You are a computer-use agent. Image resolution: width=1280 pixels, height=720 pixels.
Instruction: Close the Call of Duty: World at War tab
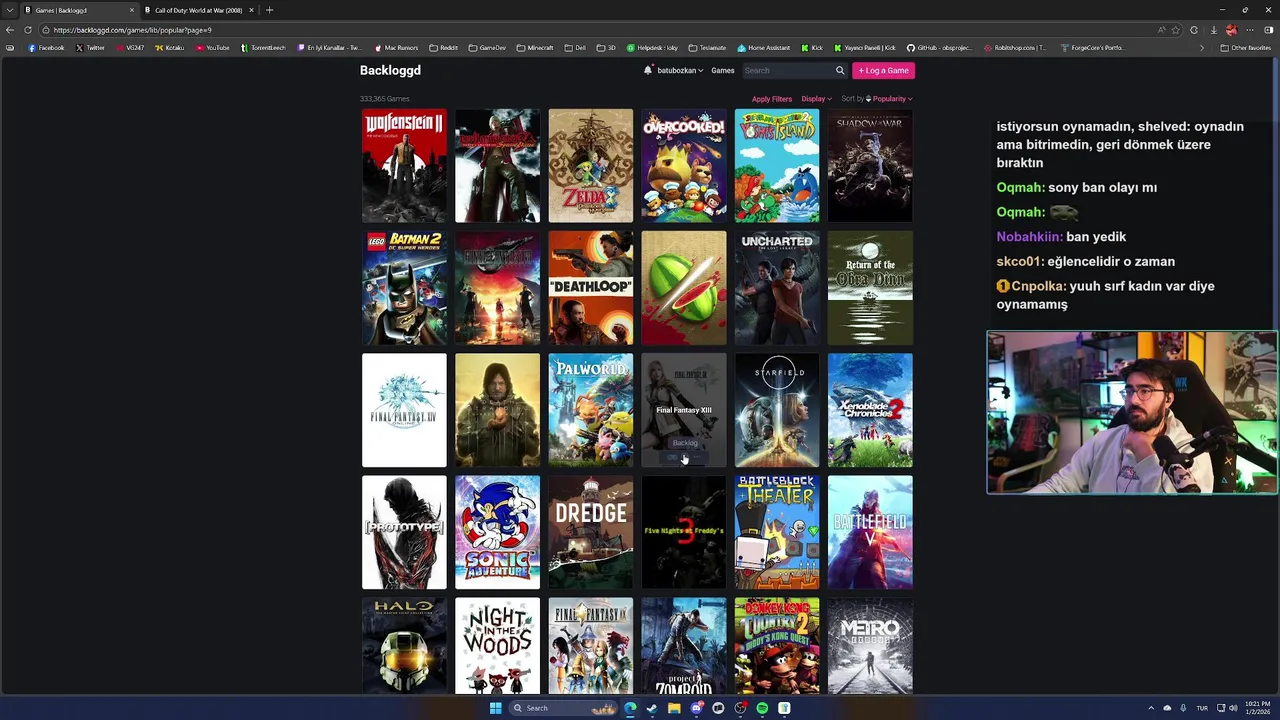(251, 10)
